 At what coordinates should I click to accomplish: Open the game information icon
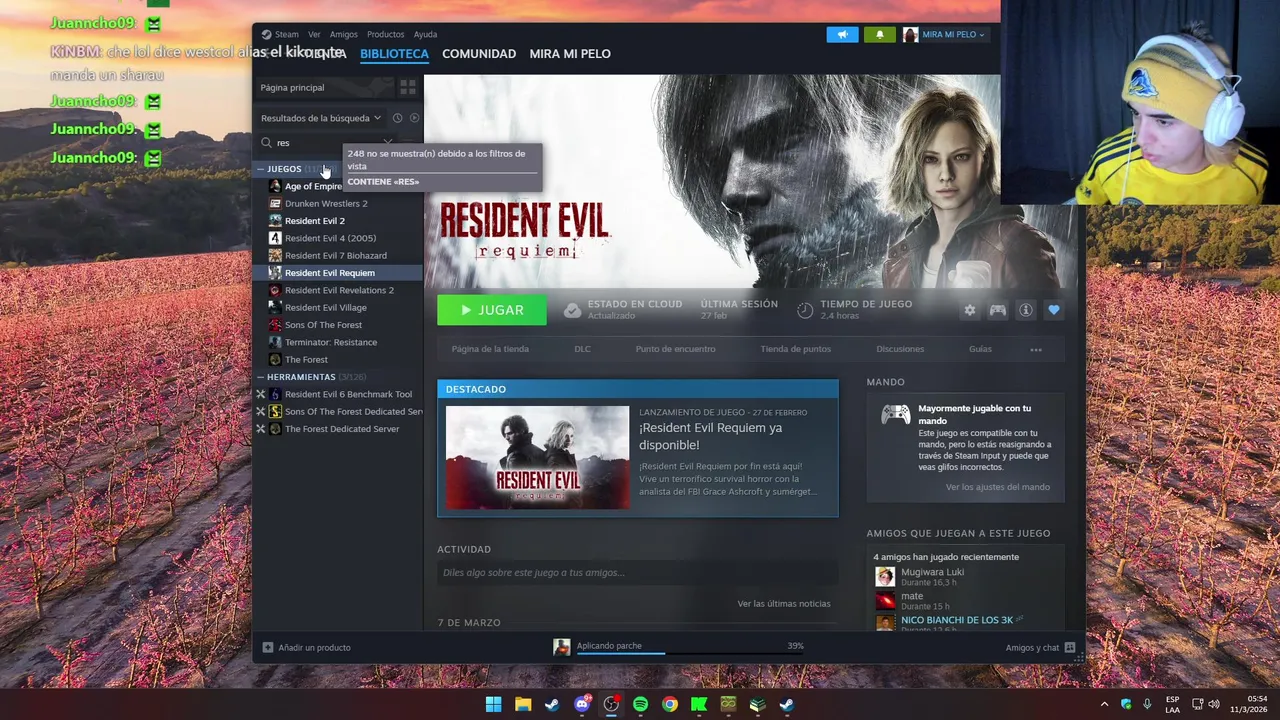click(1025, 310)
